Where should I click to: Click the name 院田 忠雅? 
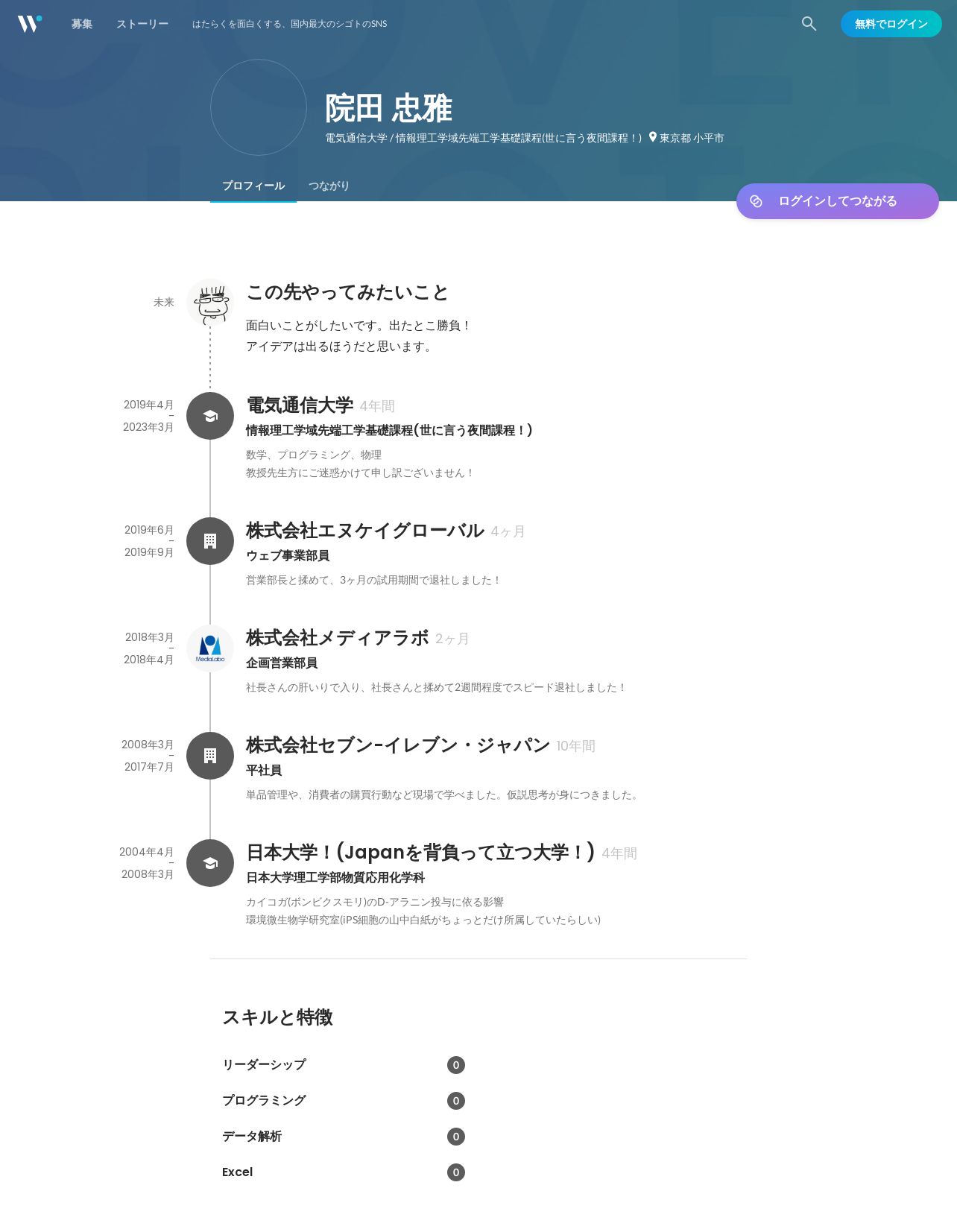click(388, 108)
